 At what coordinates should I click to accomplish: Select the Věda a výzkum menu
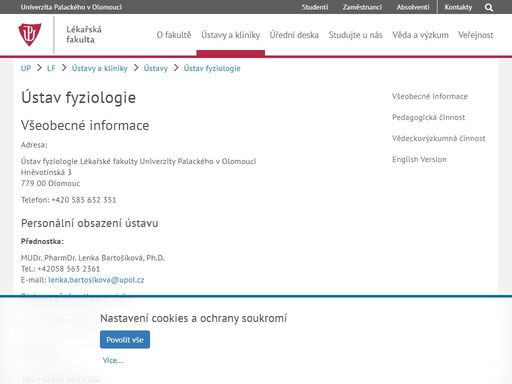(x=420, y=35)
